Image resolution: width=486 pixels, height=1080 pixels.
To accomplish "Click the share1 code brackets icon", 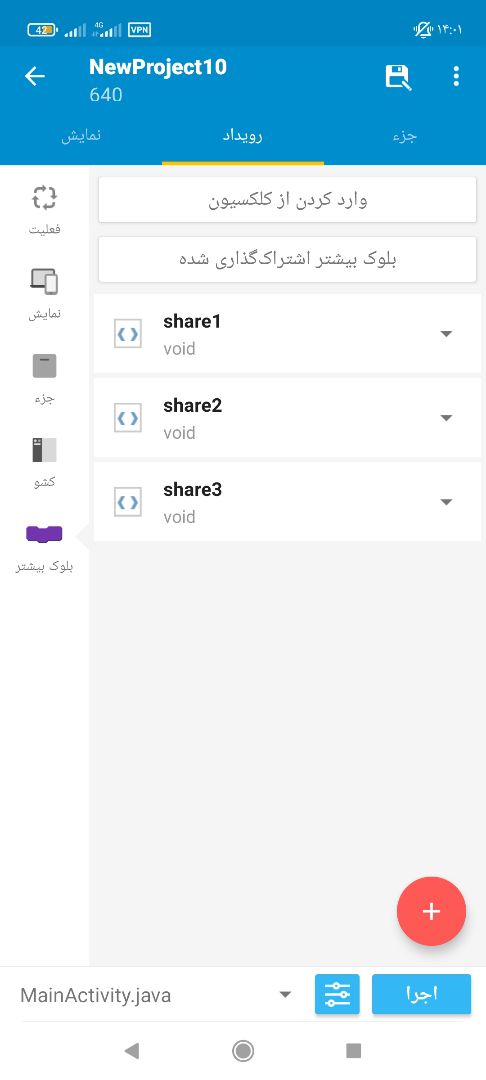I will (x=128, y=334).
